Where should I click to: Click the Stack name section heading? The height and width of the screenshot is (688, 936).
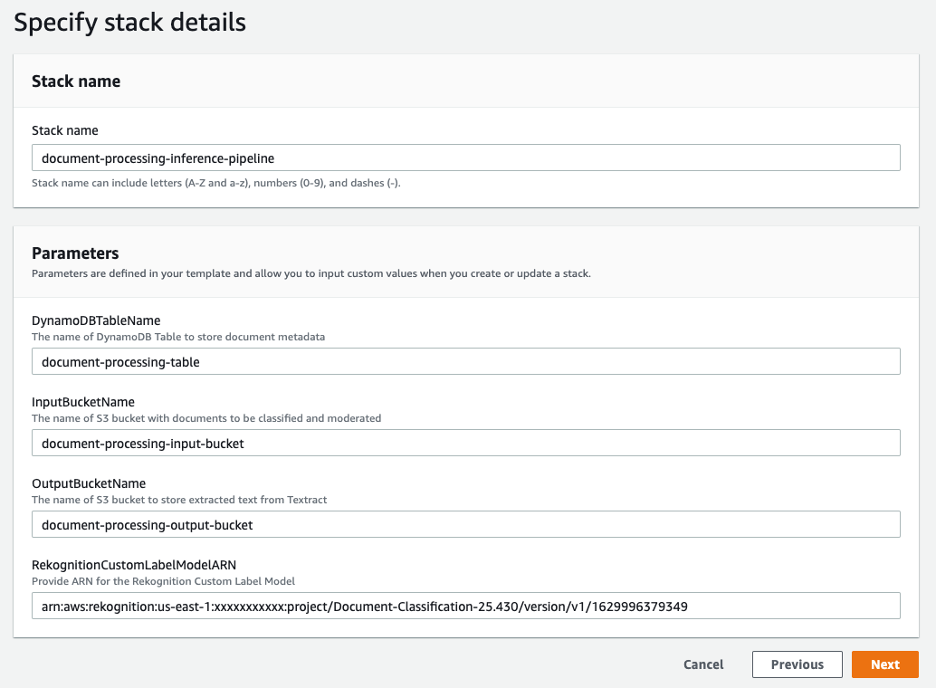pyautogui.click(x=76, y=81)
